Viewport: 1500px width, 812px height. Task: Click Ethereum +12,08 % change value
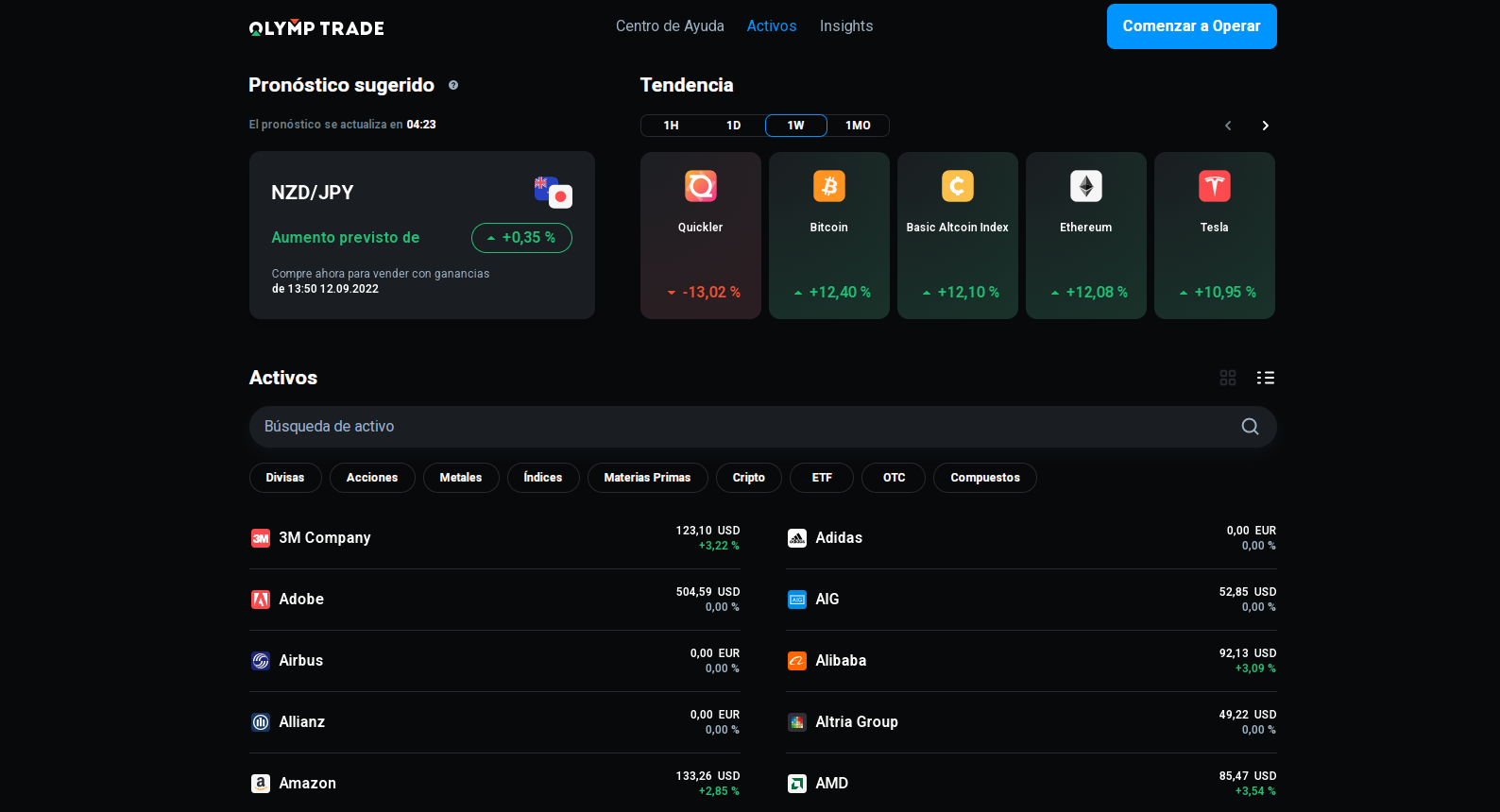(1089, 293)
